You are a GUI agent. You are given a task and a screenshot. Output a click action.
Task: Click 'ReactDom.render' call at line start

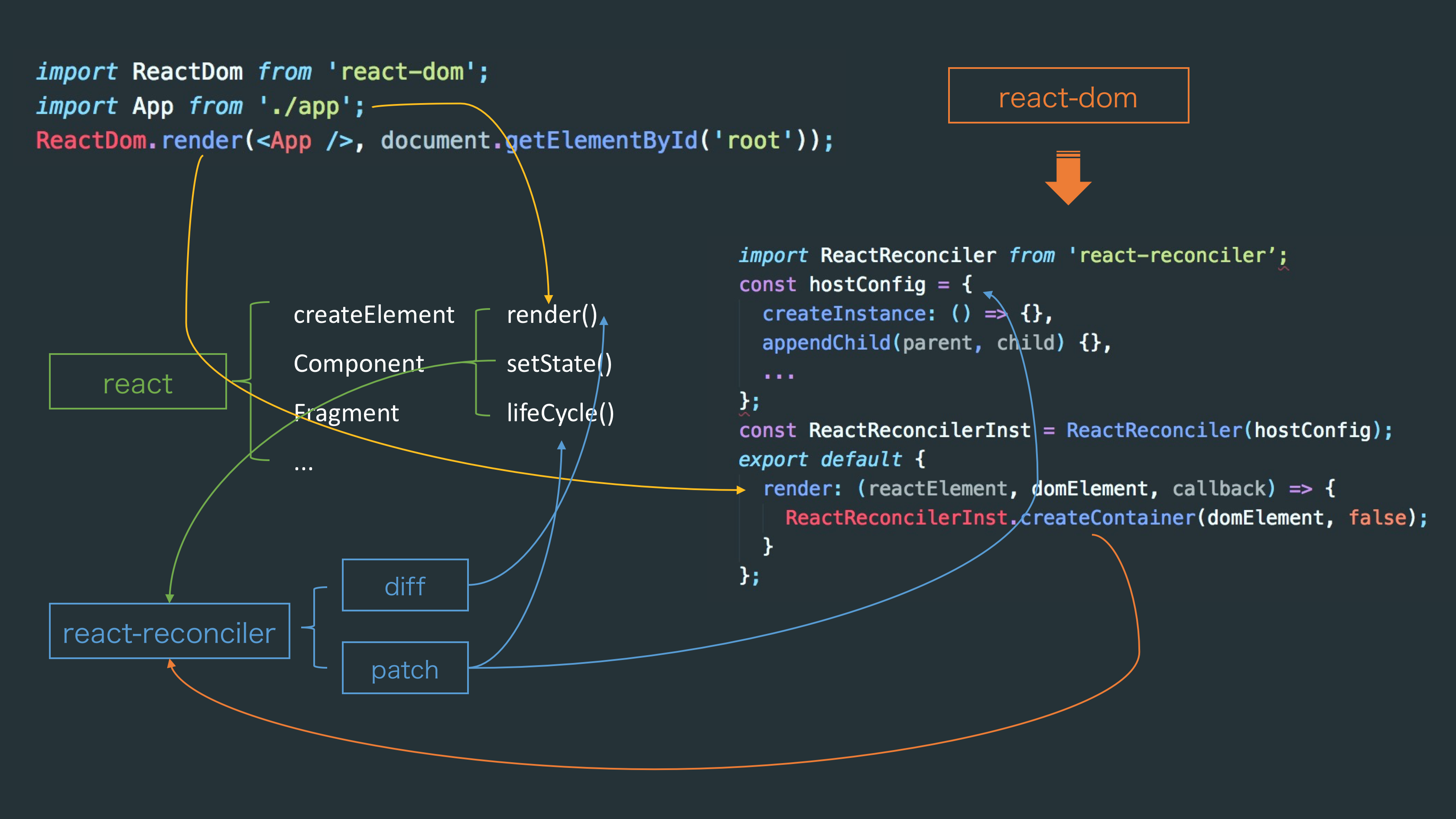[140, 140]
